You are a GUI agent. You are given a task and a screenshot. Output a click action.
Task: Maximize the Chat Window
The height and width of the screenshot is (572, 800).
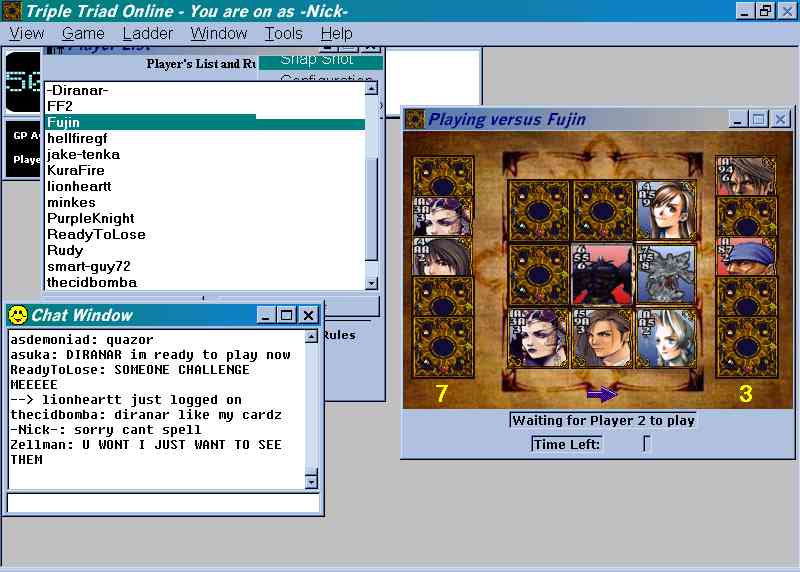pos(287,315)
